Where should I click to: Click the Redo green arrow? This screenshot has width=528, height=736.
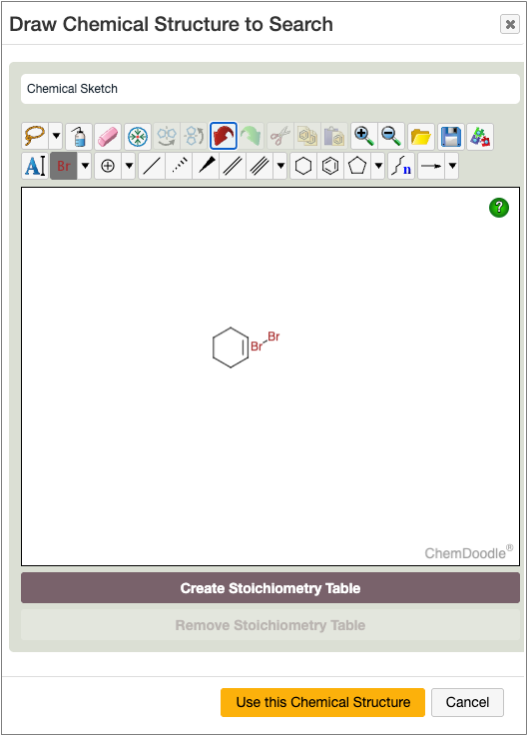point(251,137)
